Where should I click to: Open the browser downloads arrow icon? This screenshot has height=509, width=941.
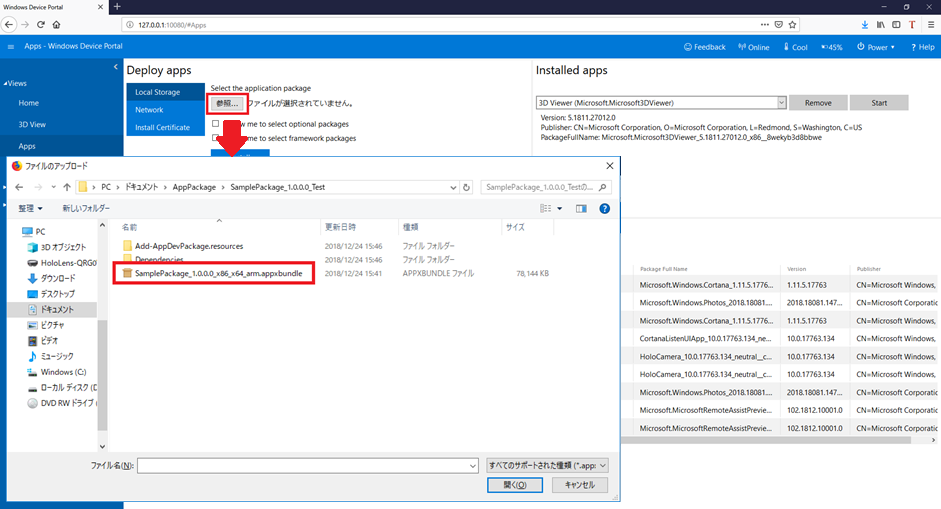[x=865, y=25]
